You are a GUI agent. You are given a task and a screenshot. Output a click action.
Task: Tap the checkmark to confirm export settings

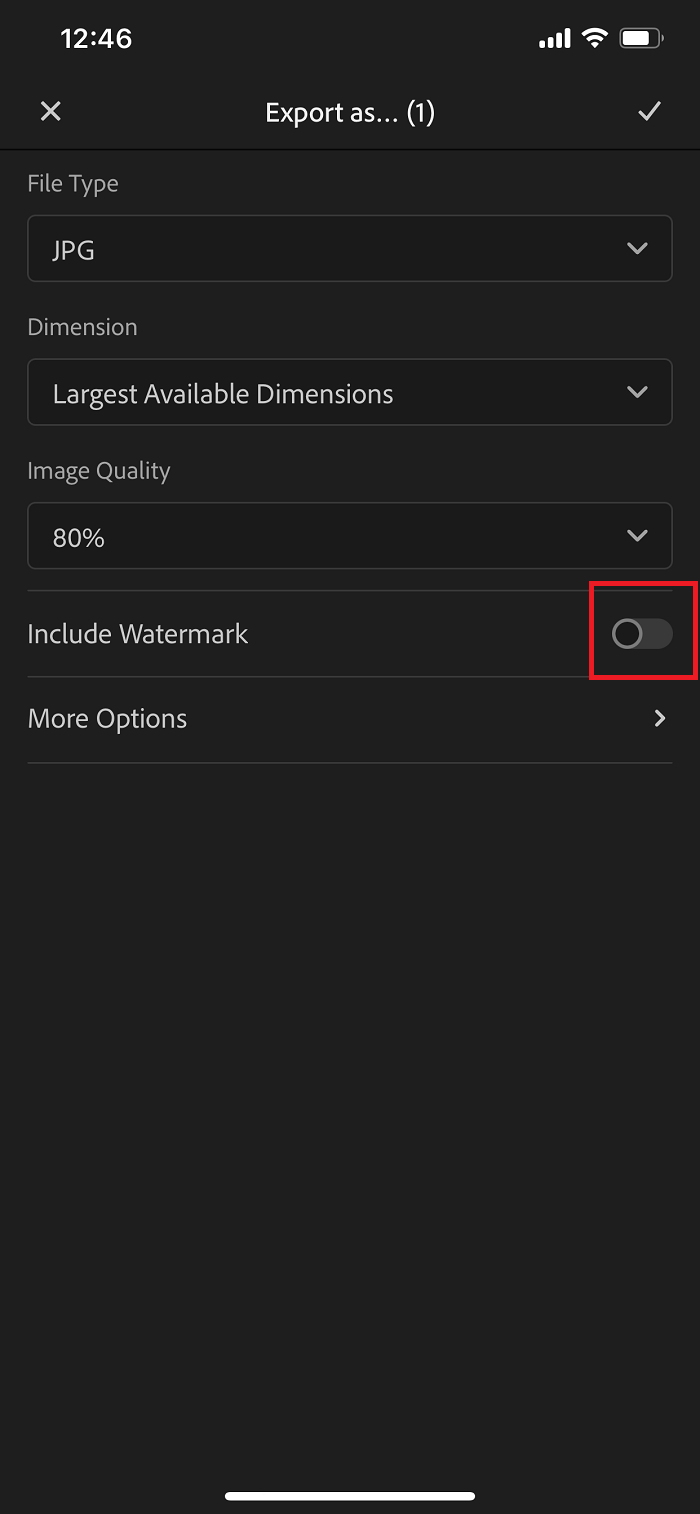[649, 111]
